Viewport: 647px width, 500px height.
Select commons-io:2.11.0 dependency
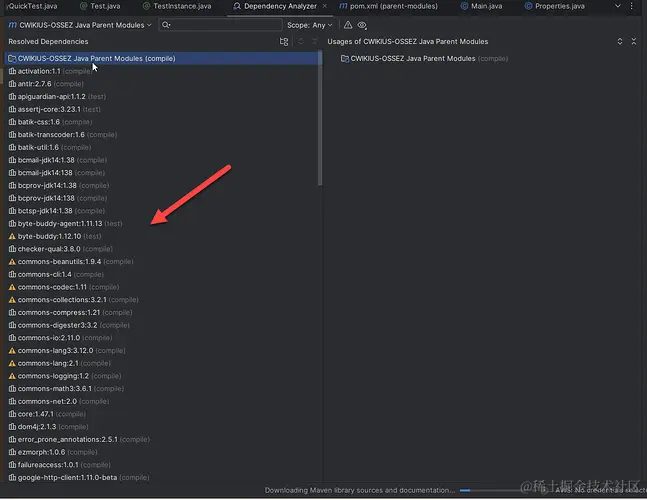click(x=60, y=338)
